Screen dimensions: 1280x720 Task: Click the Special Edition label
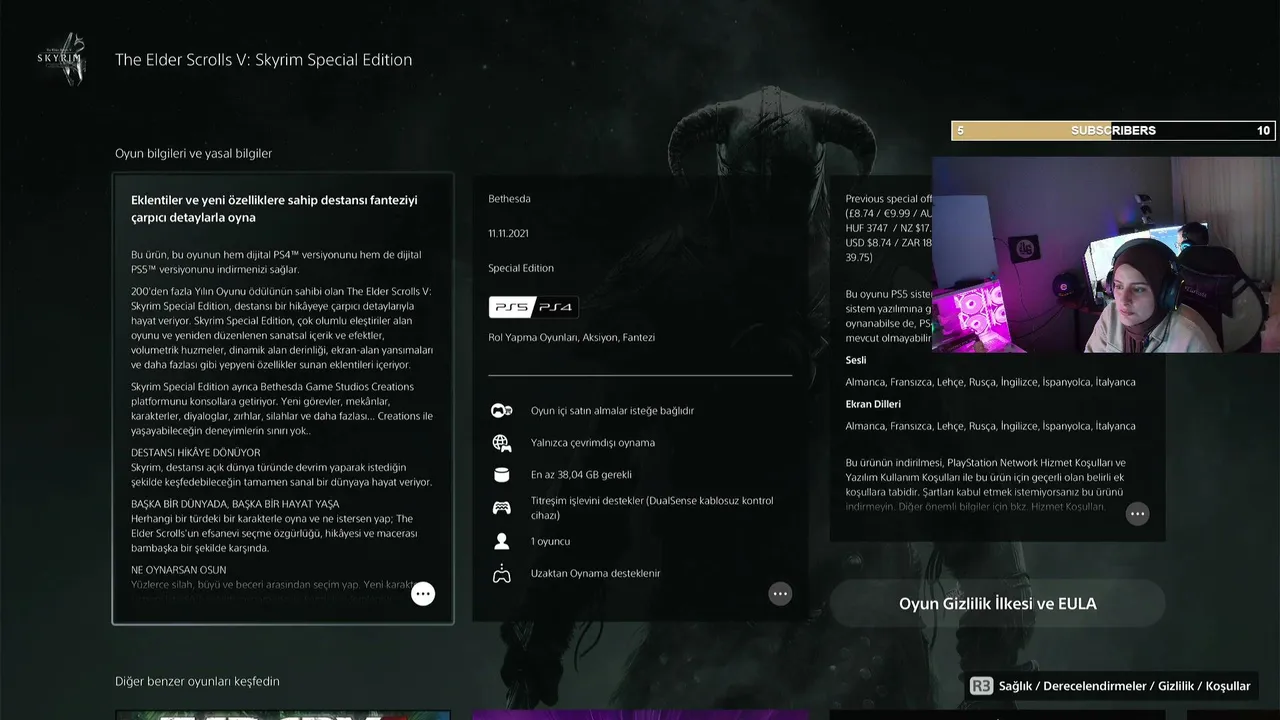[x=521, y=268]
